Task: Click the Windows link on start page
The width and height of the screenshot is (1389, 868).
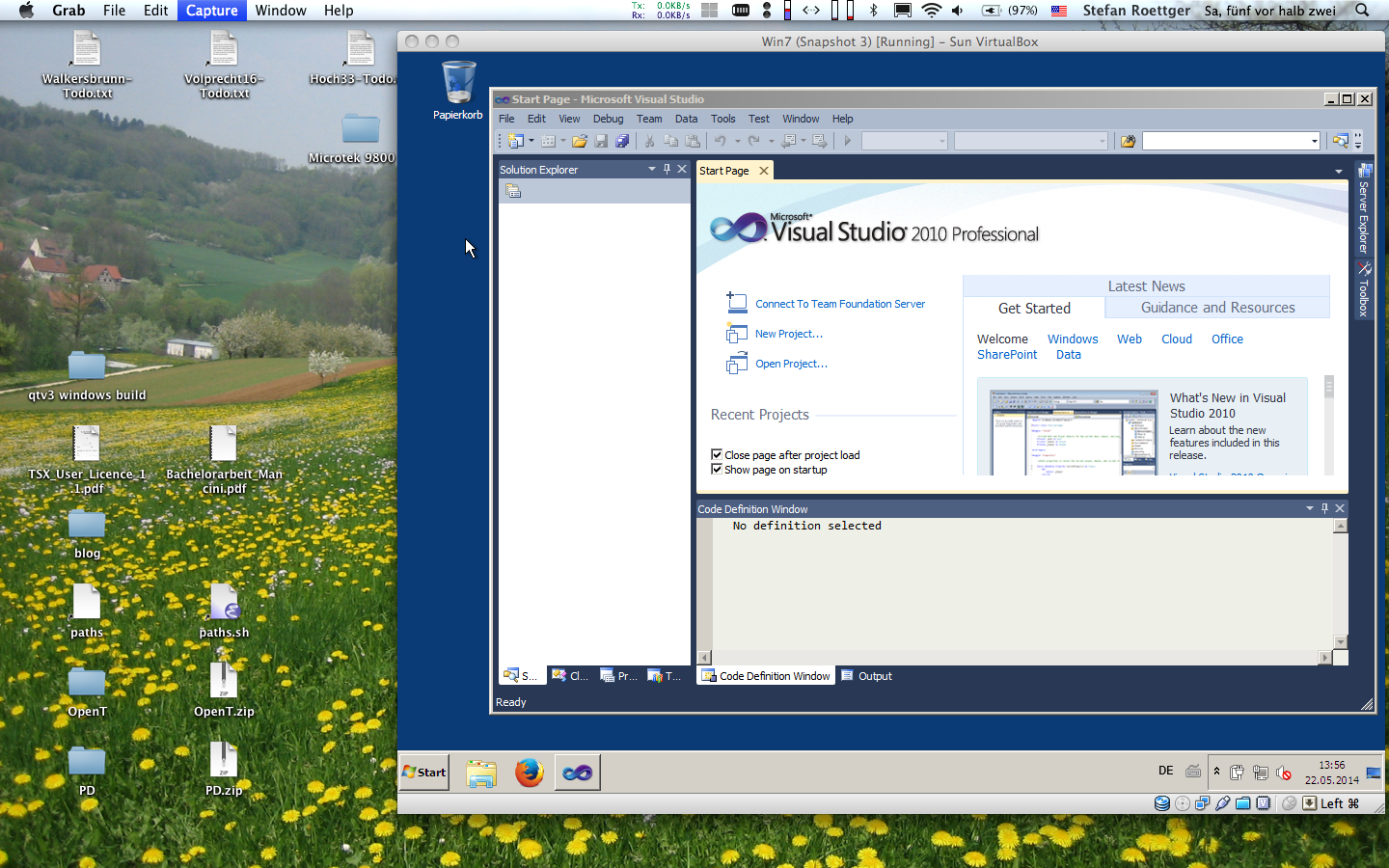Action: point(1073,339)
